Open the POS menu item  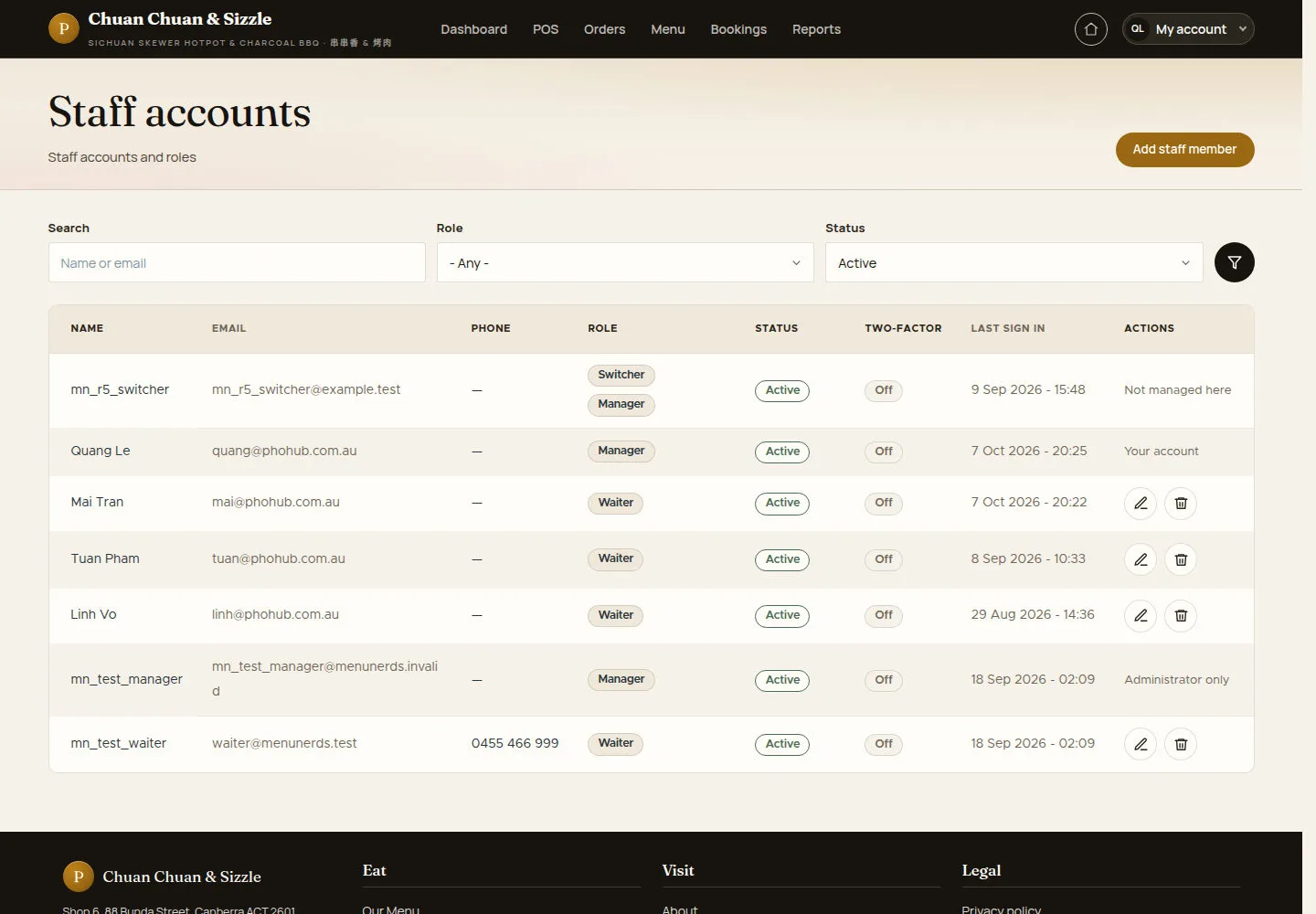pyautogui.click(x=546, y=29)
